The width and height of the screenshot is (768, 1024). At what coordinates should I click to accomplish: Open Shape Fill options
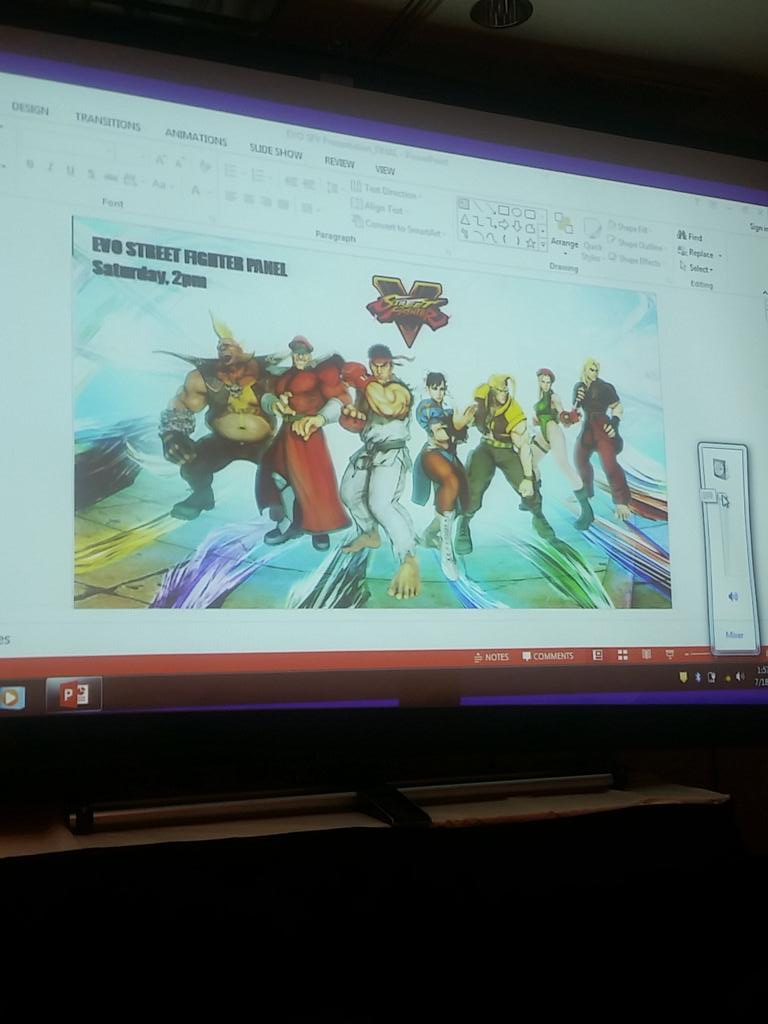click(x=628, y=229)
